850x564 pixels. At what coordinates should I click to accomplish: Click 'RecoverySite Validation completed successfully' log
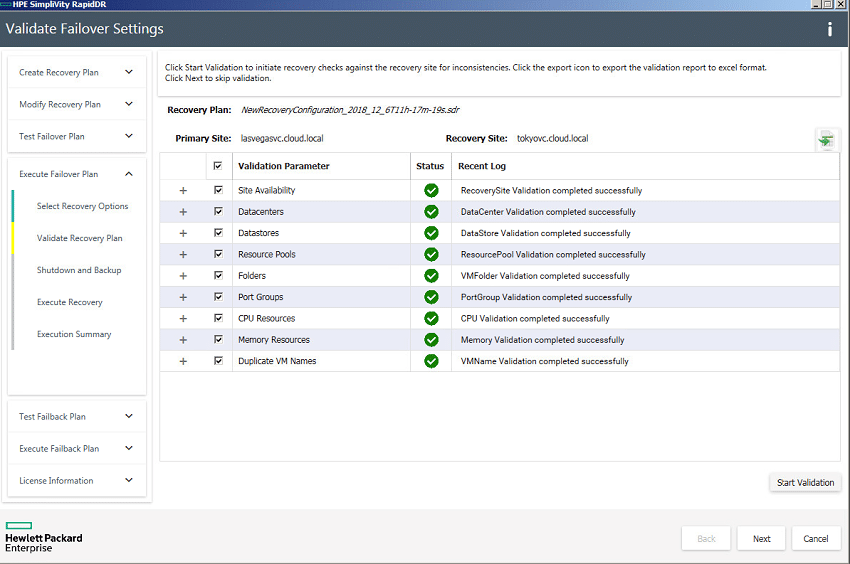tap(551, 190)
